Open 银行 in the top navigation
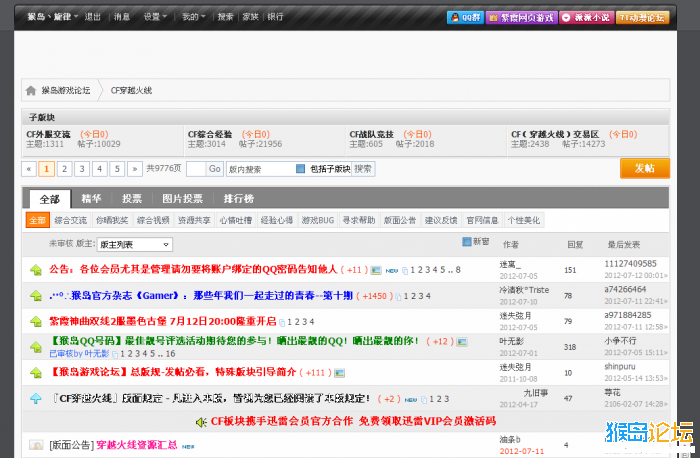 tap(275, 17)
